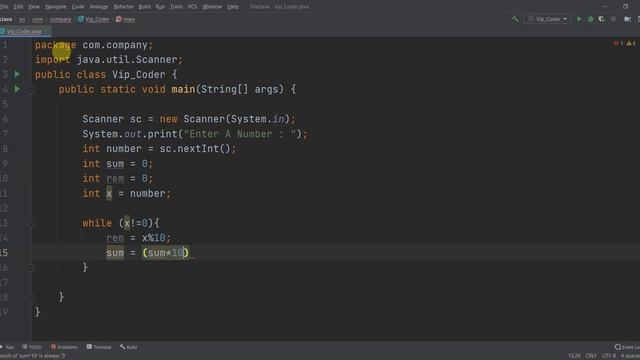This screenshot has height=360, width=640.
Task: Click the 'rem = x%10;' statement
Action: click(138, 238)
